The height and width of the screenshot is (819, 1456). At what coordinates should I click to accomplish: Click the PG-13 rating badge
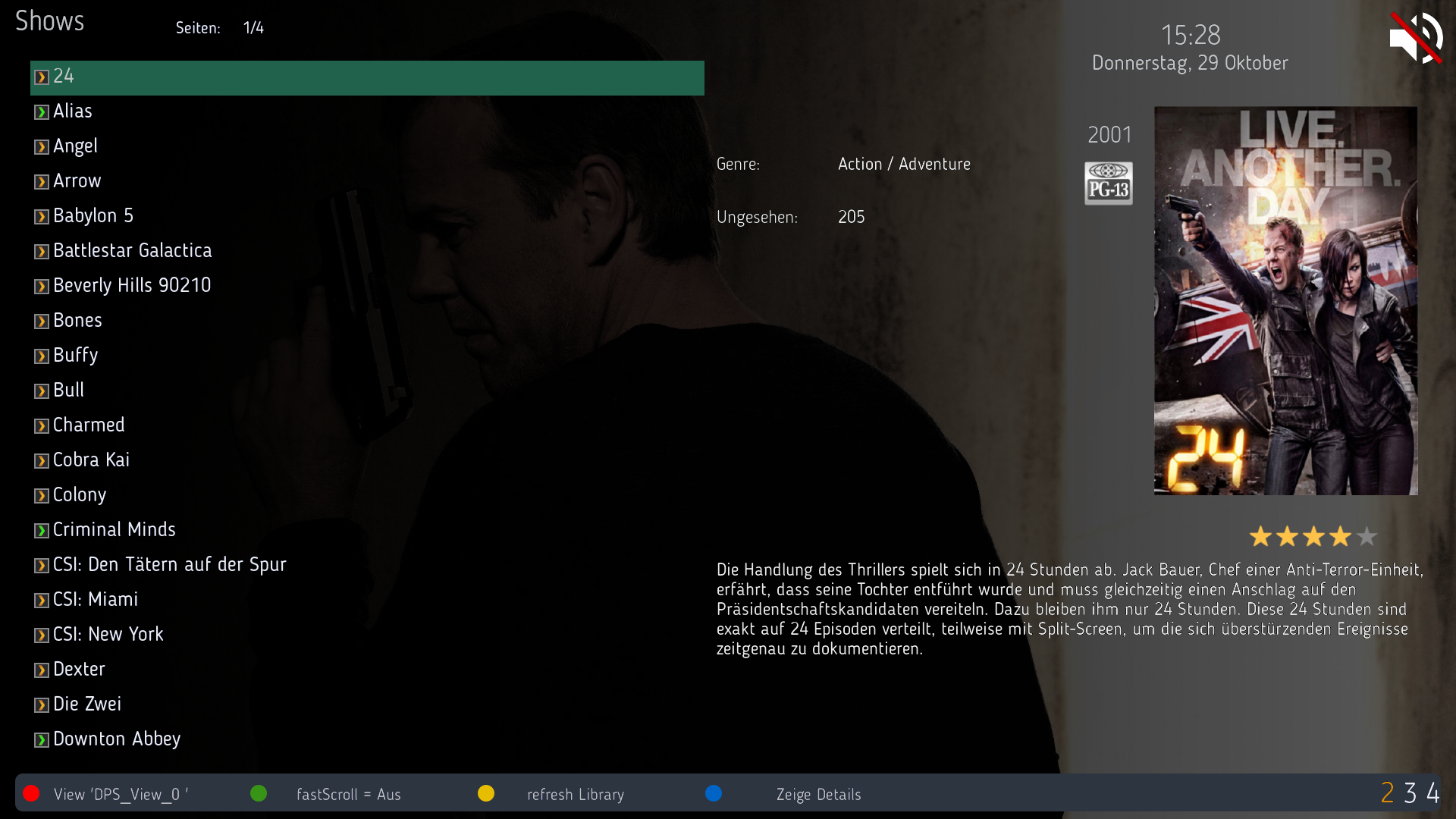coord(1109,183)
